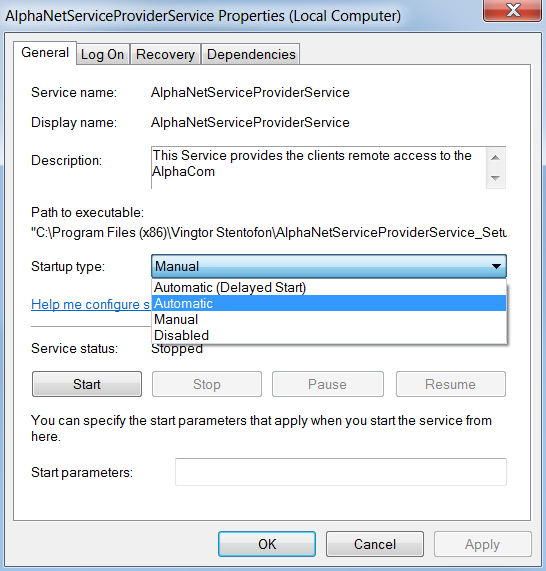Select Disabled startup type option
This screenshot has height=571, width=546.
point(329,335)
